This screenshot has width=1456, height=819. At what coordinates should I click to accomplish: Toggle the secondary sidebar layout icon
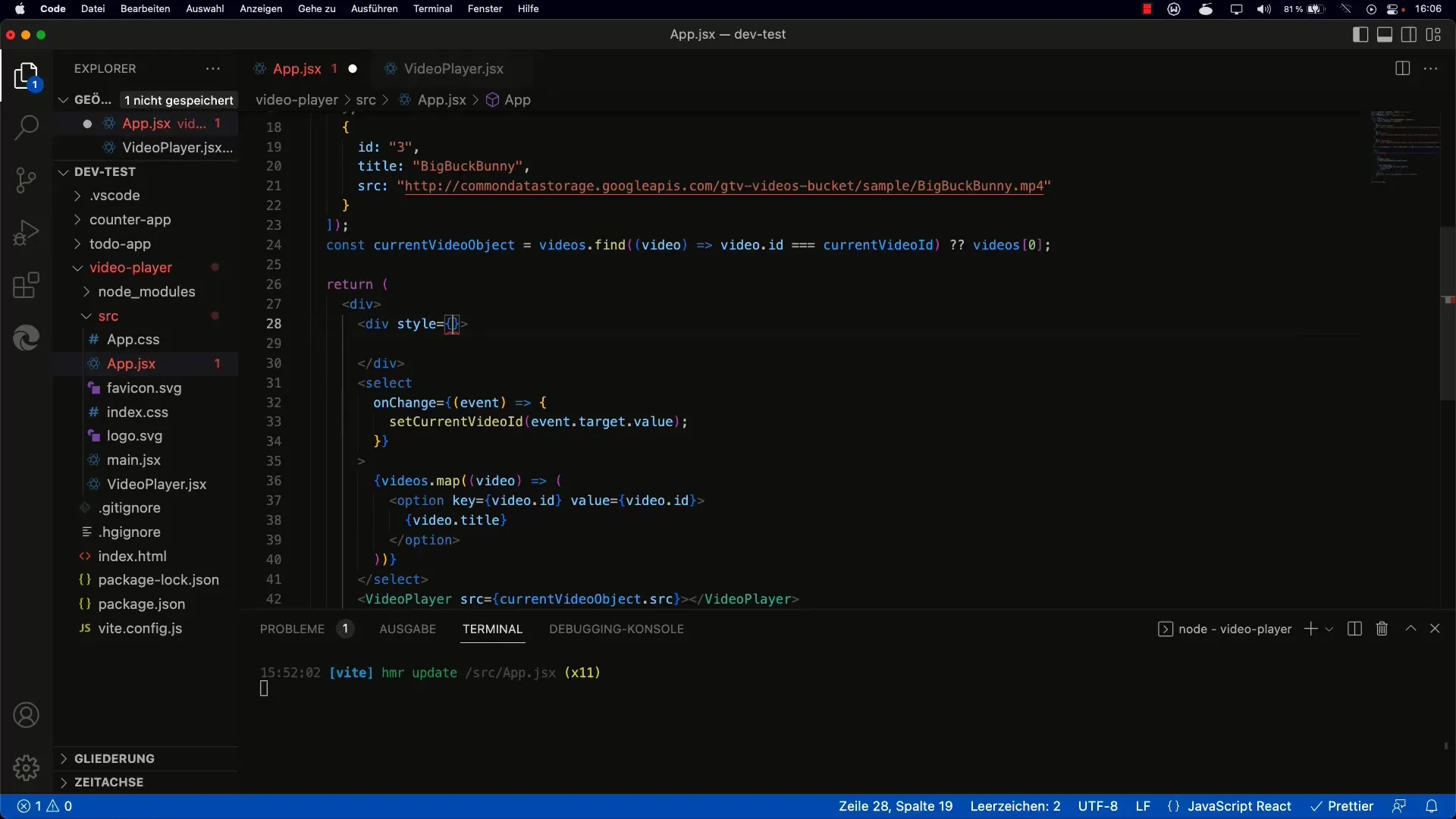click(1409, 34)
